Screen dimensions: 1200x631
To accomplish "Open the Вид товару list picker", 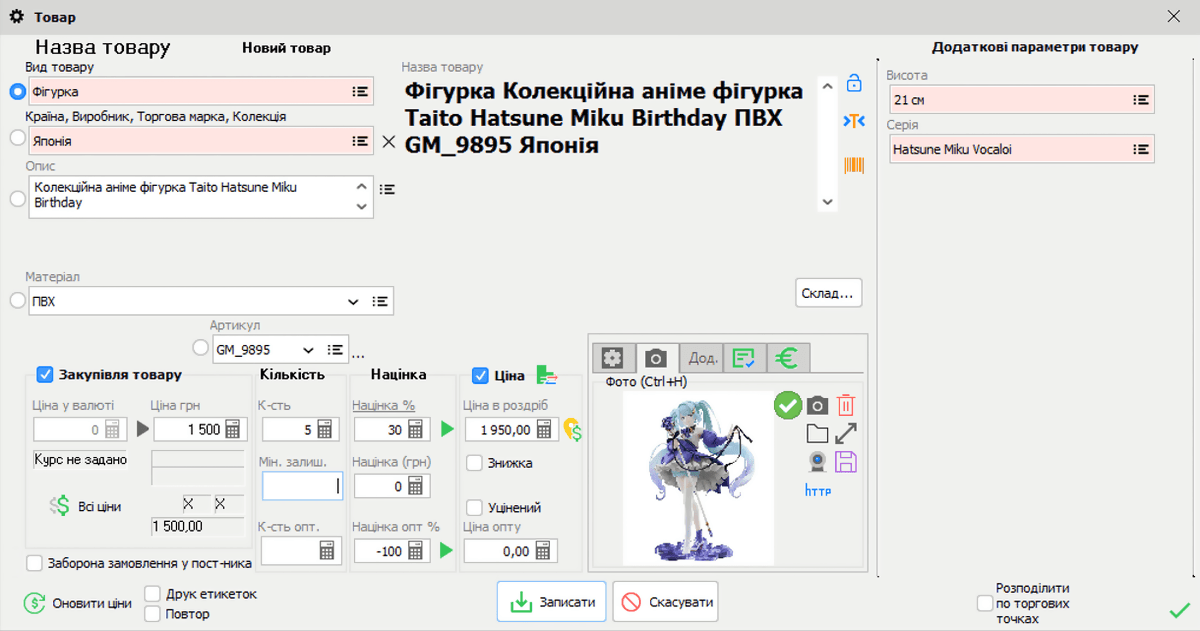I will click(360, 92).
